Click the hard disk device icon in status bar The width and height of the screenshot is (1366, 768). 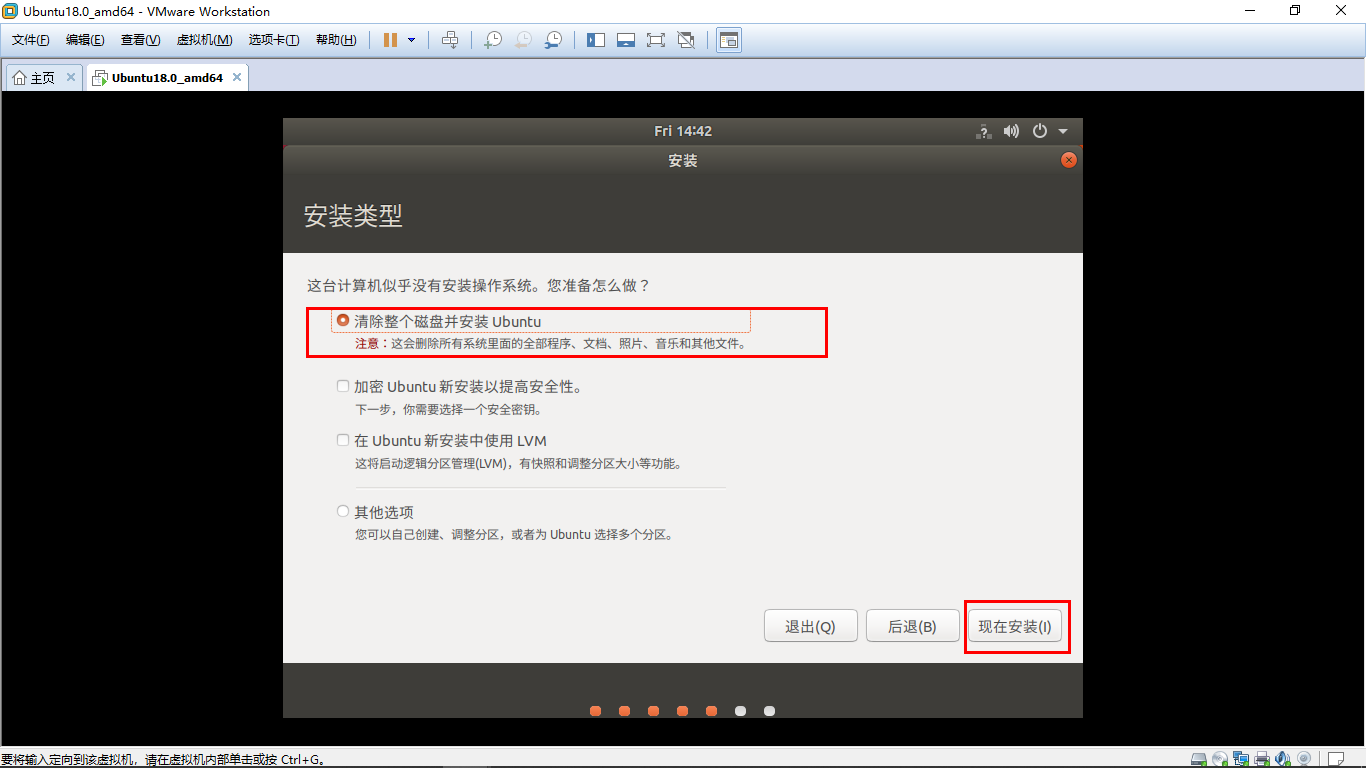(1198, 759)
